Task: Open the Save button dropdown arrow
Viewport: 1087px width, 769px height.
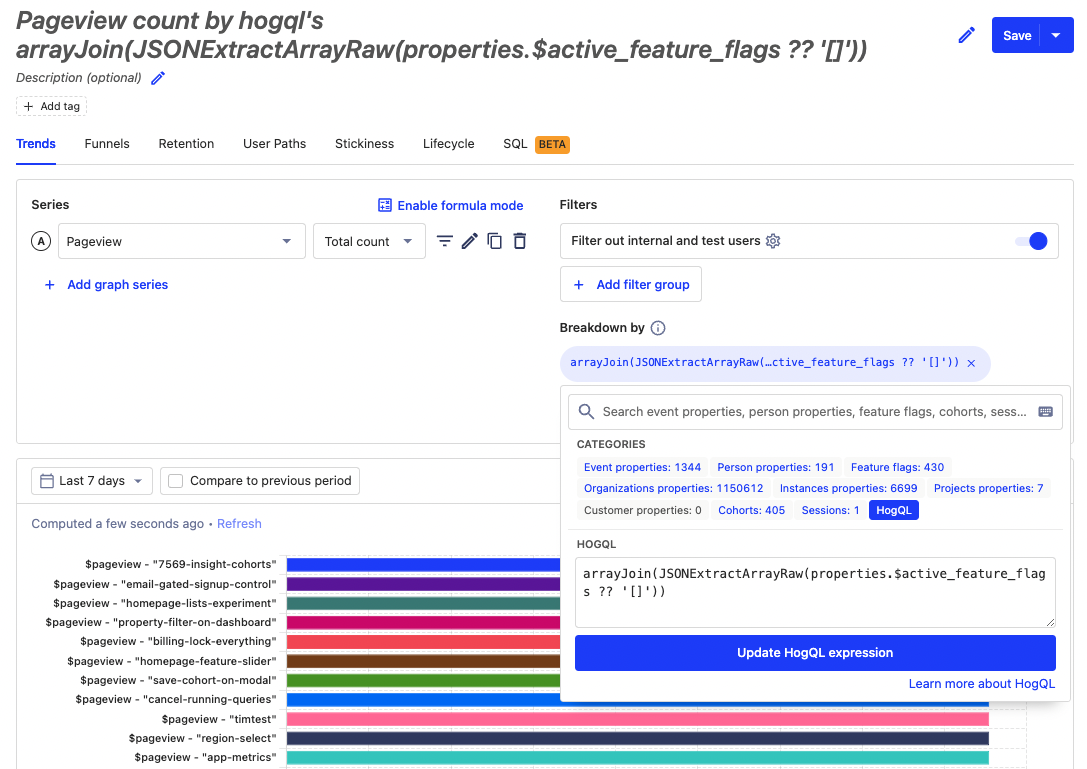Action: 1056,35
